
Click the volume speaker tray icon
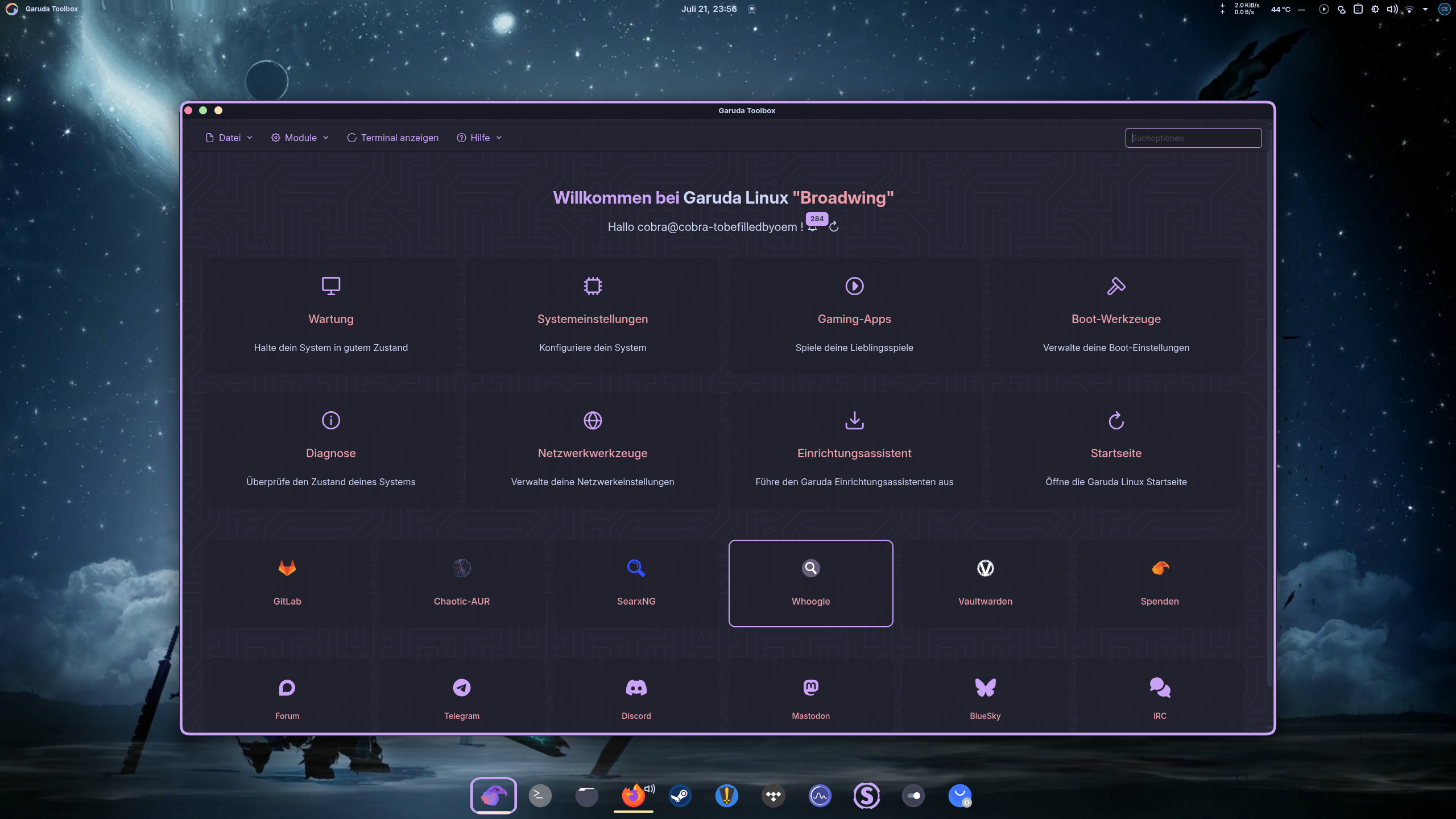[1392, 9]
